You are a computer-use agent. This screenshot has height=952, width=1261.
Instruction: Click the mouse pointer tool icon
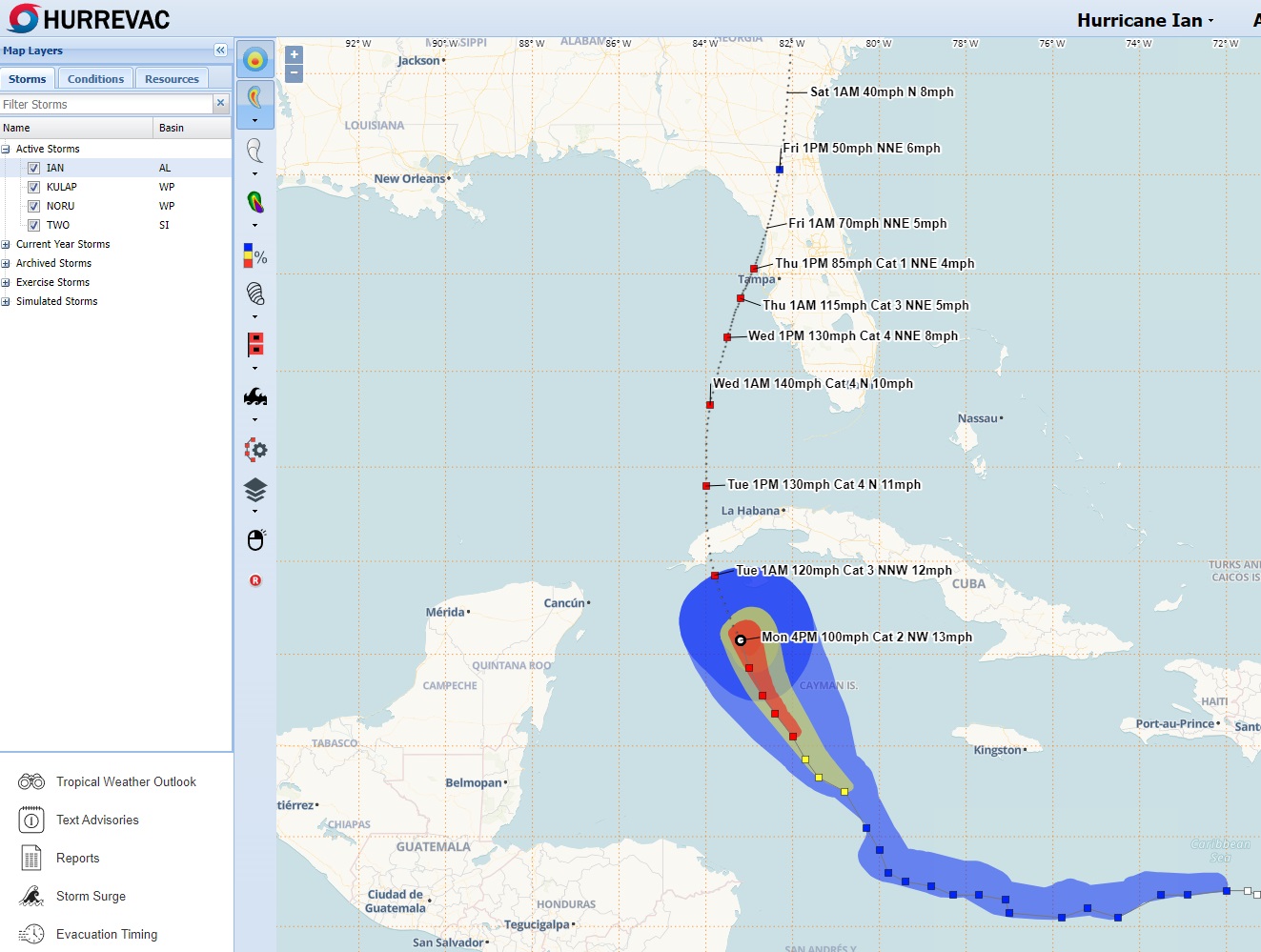pos(254,539)
